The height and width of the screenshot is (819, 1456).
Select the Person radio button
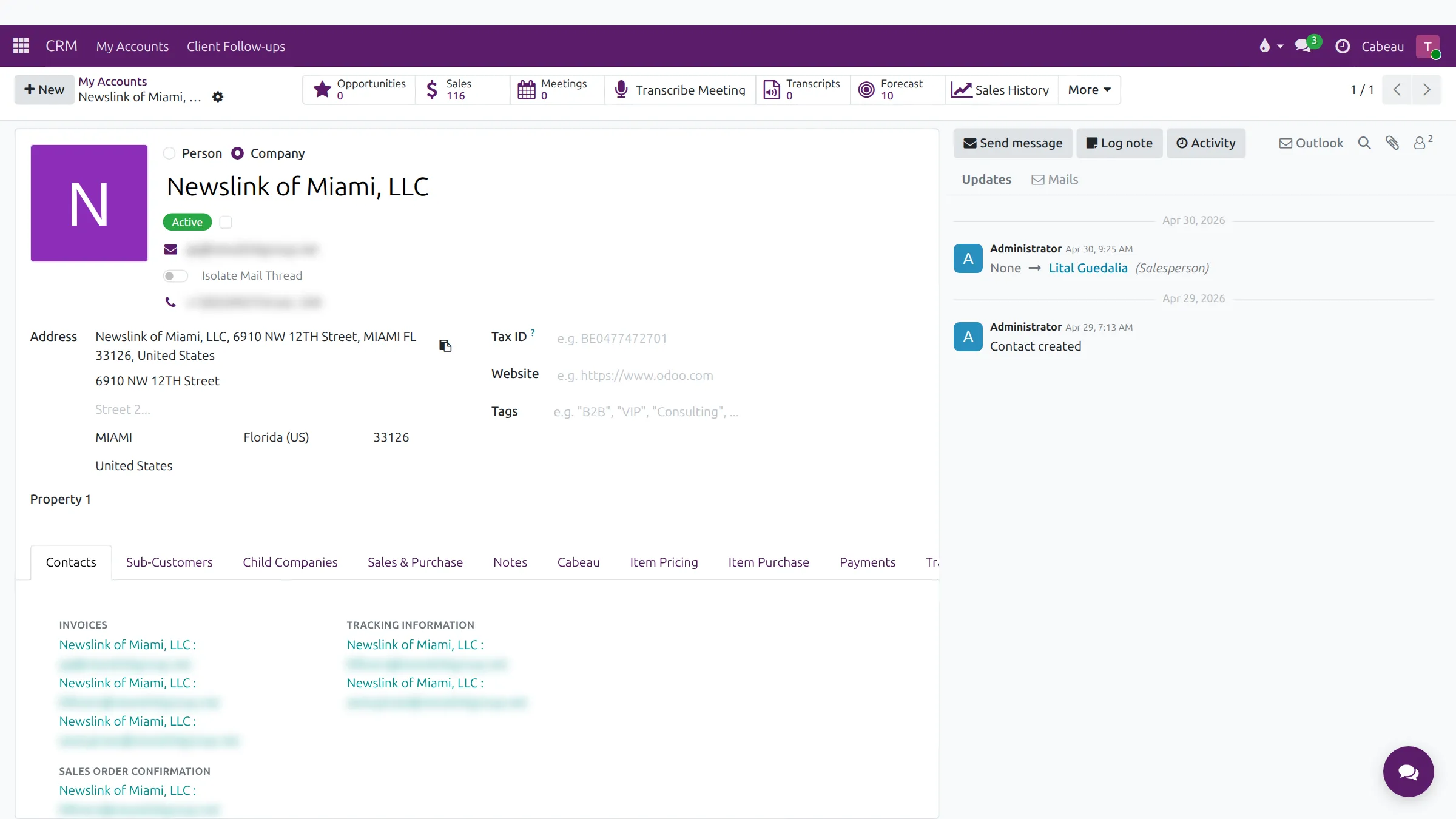[x=169, y=153]
